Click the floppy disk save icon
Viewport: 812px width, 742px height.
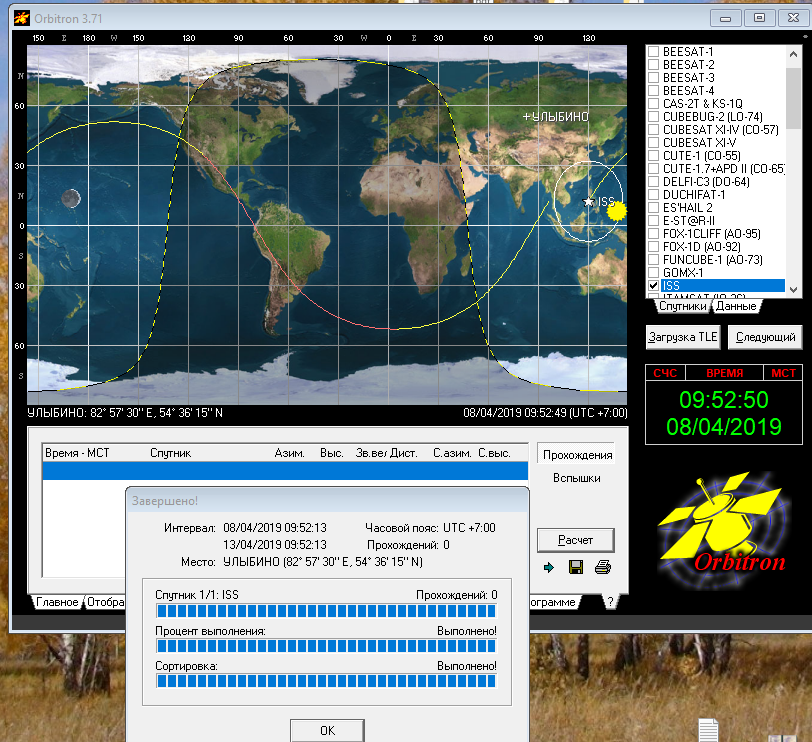tap(576, 567)
